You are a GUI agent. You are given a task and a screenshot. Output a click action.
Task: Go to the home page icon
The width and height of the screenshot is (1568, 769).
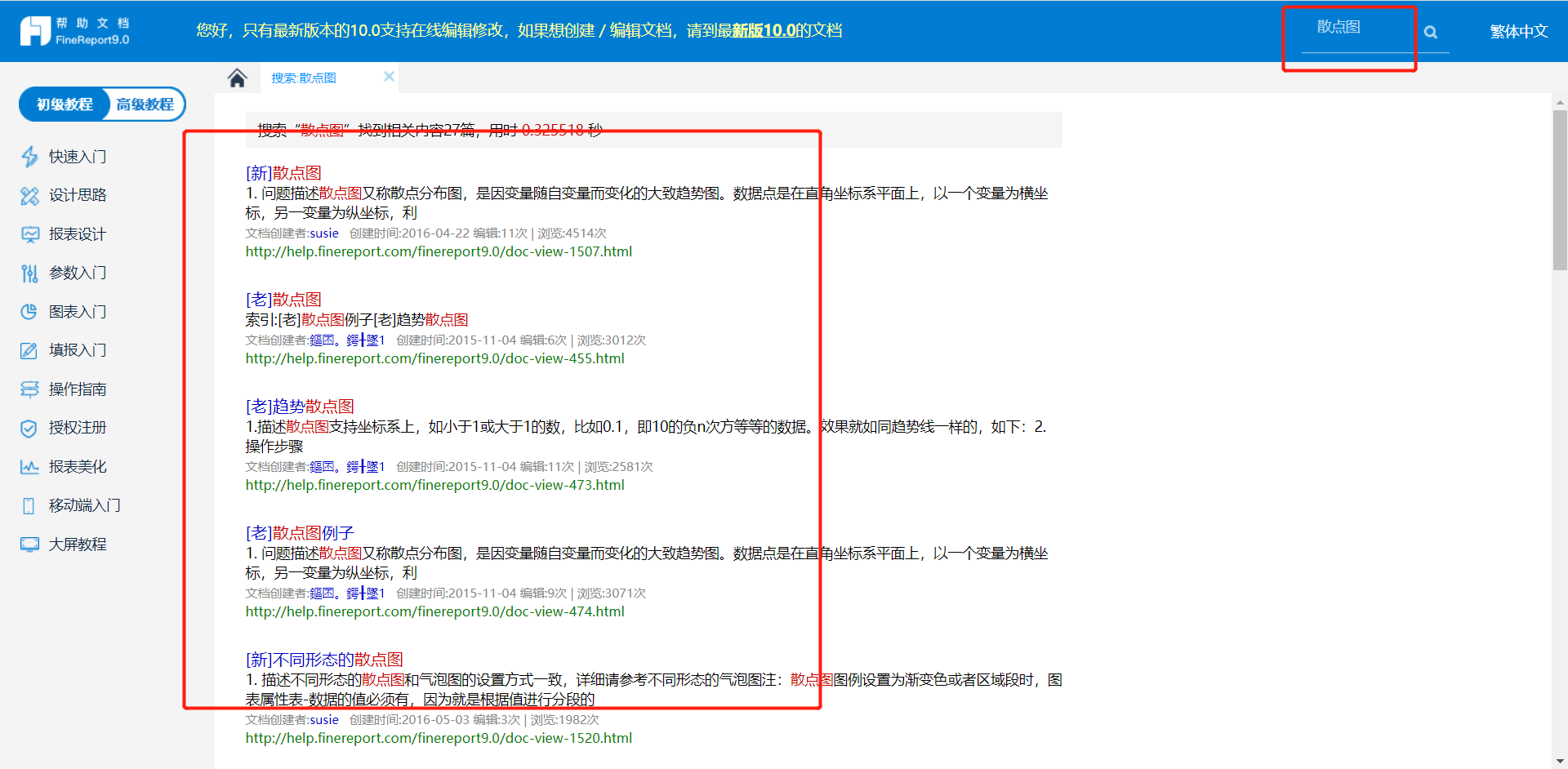[237, 78]
